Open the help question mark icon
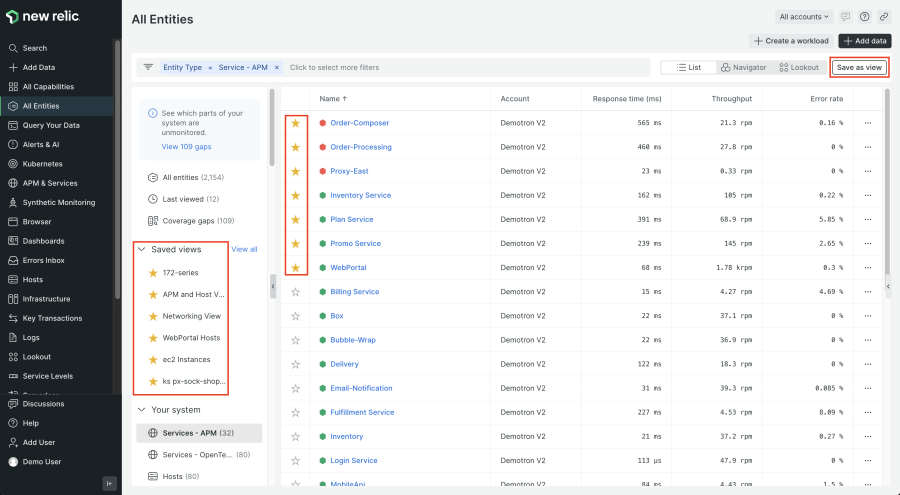The height and width of the screenshot is (495, 900). click(864, 17)
